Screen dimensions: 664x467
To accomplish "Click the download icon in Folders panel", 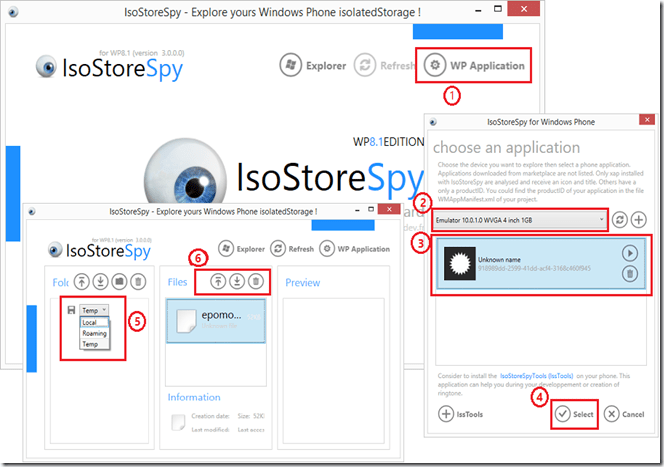I will click(x=100, y=283).
